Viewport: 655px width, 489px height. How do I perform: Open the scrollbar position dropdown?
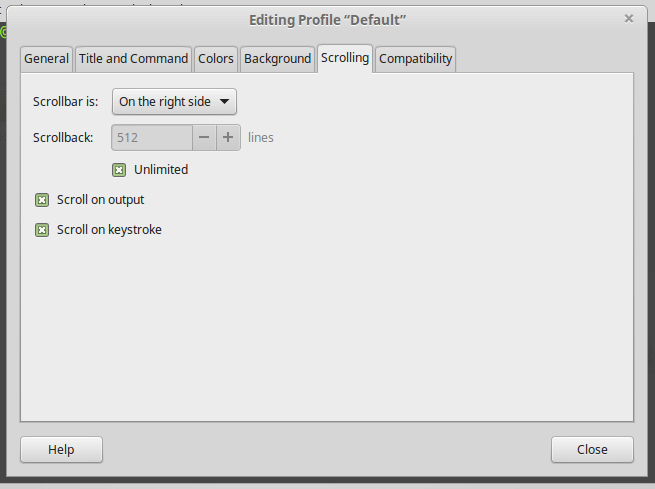tap(174, 102)
